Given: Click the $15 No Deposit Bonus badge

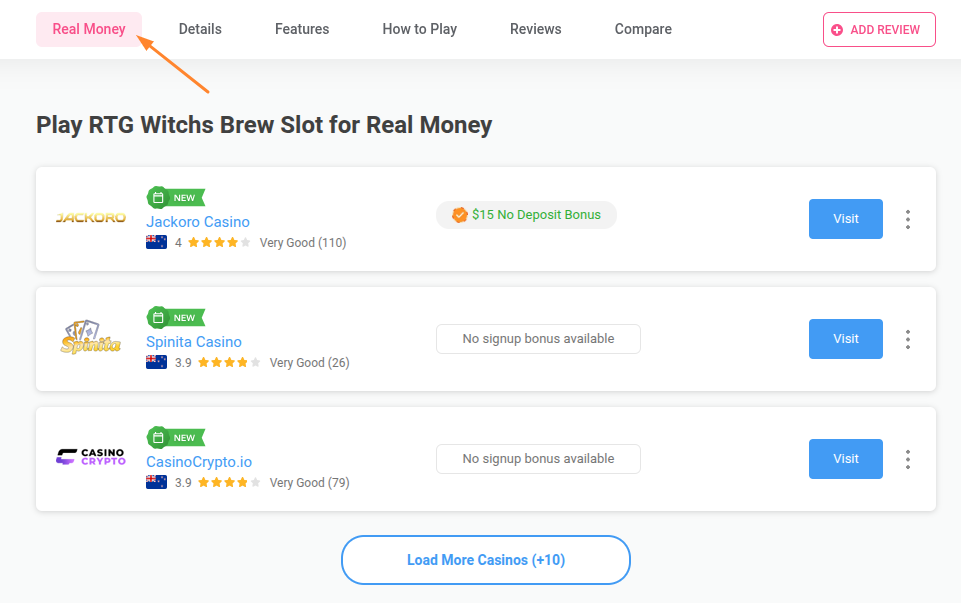Looking at the screenshot, I should point(526,215).
